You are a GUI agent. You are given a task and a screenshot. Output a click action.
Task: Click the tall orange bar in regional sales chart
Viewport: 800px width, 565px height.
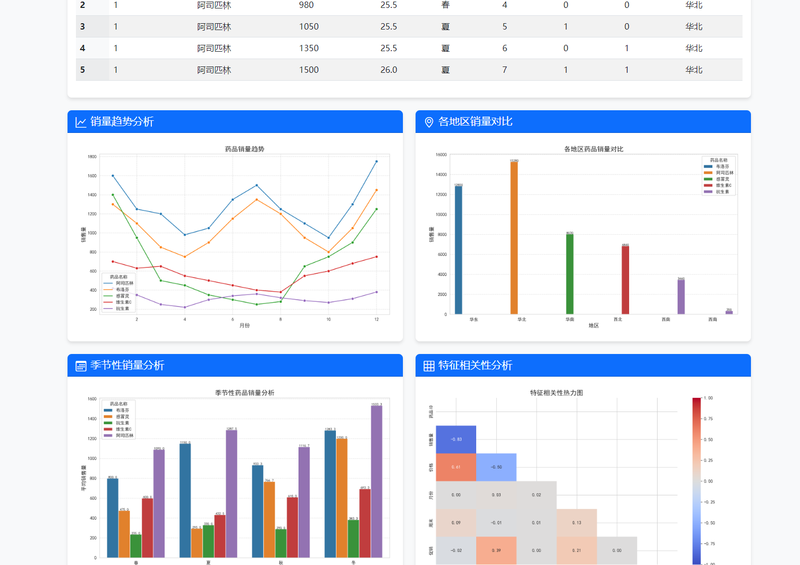[514, 237]
